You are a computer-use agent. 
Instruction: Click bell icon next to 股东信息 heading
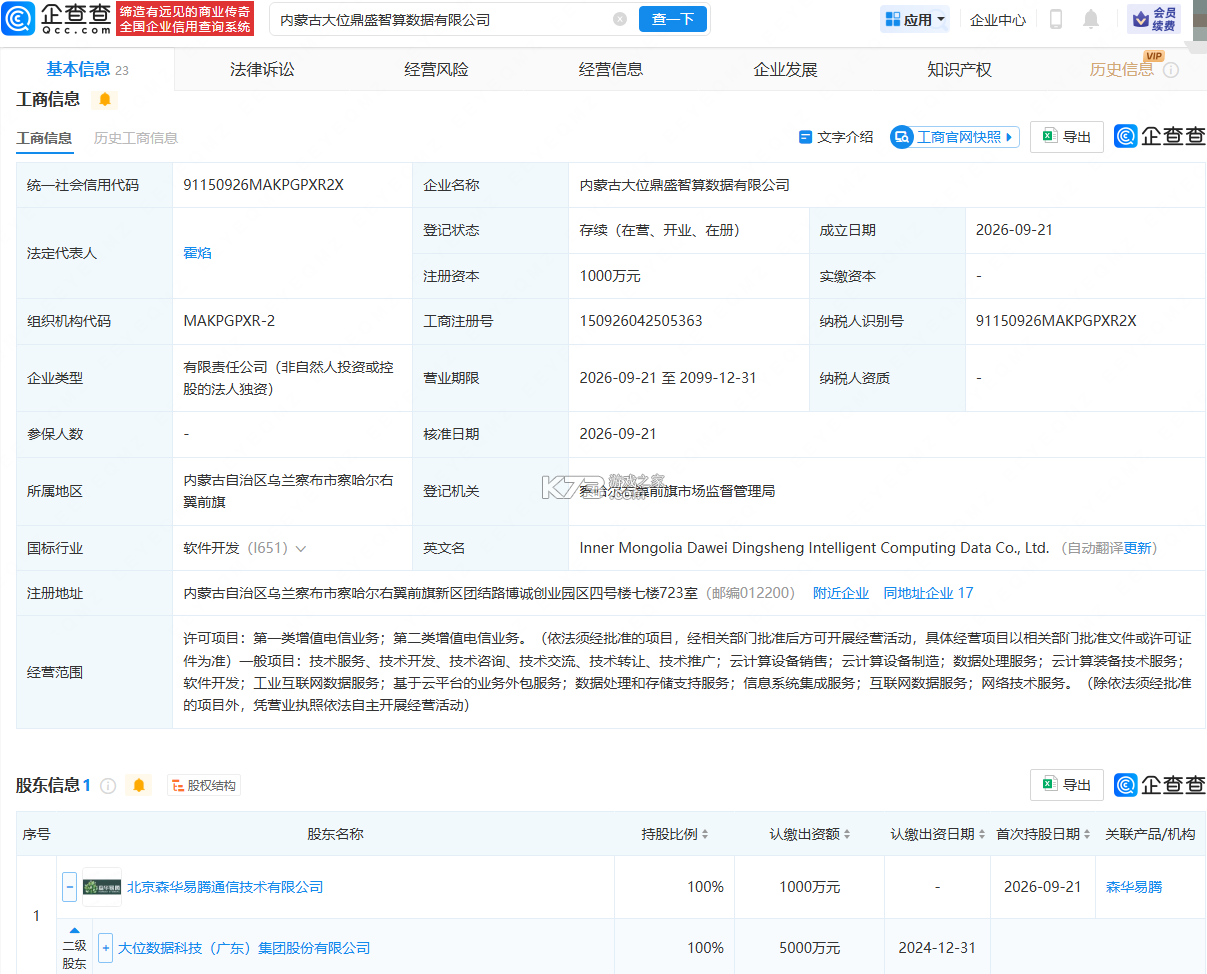pyautogui.click(x=139, y=786)
